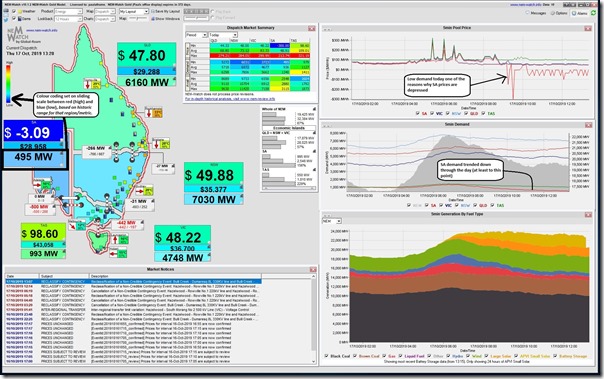Toggle TAS checkbox in Demand chart legend

492,205
